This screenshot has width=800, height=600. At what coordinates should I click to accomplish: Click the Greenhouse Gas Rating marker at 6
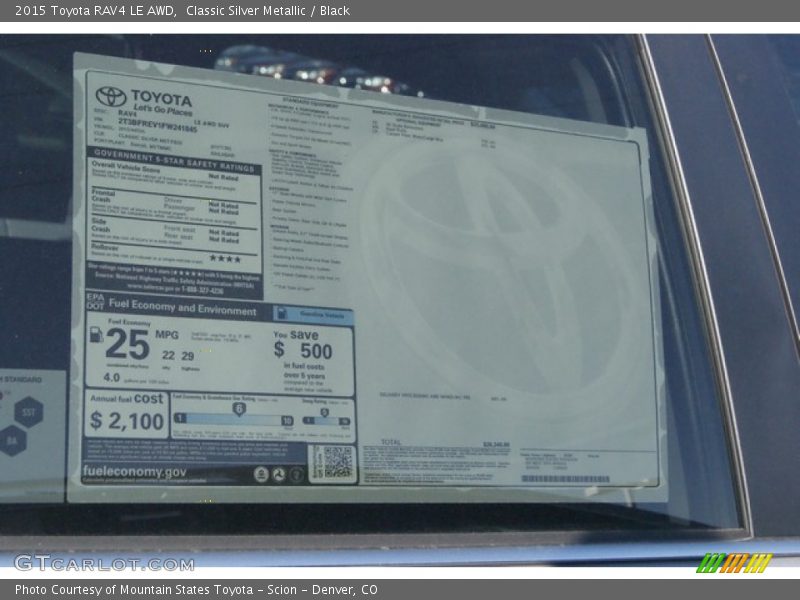[238, 408]
